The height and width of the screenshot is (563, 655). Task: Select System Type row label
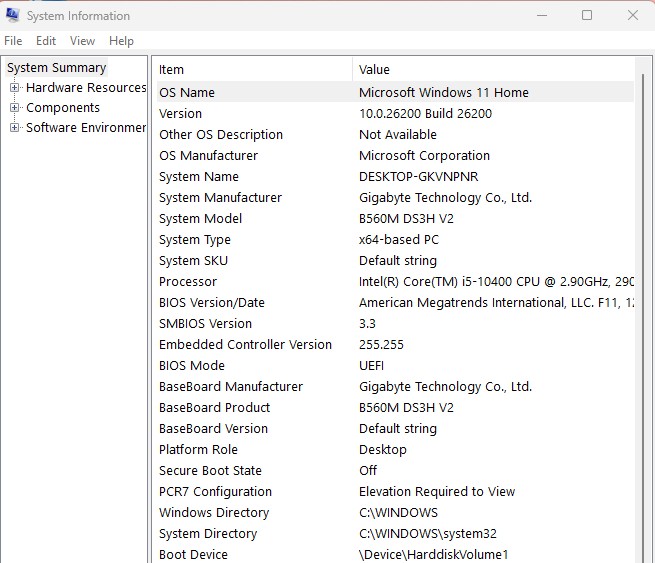[195, 240]
